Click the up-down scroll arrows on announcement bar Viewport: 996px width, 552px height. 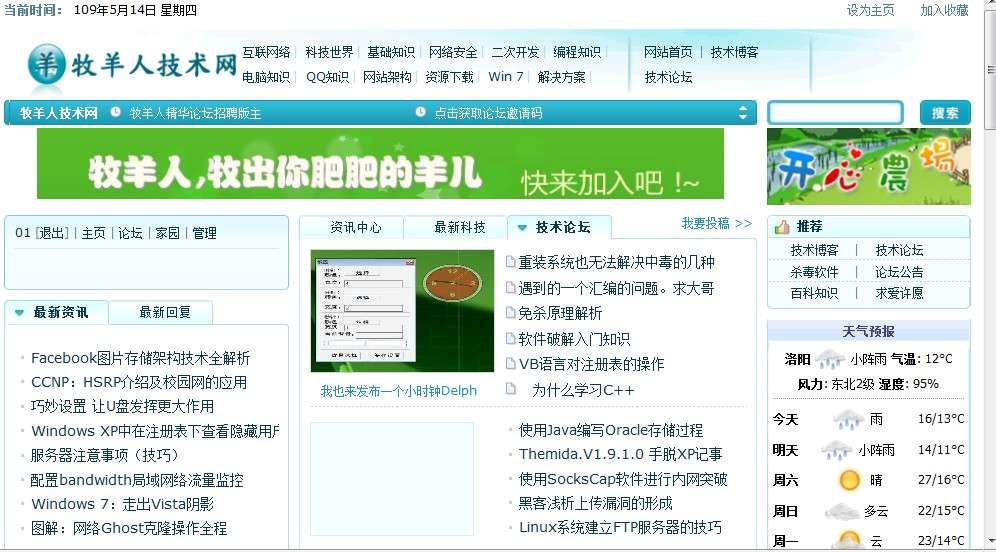pyautogui.click(x=743, y=113)
